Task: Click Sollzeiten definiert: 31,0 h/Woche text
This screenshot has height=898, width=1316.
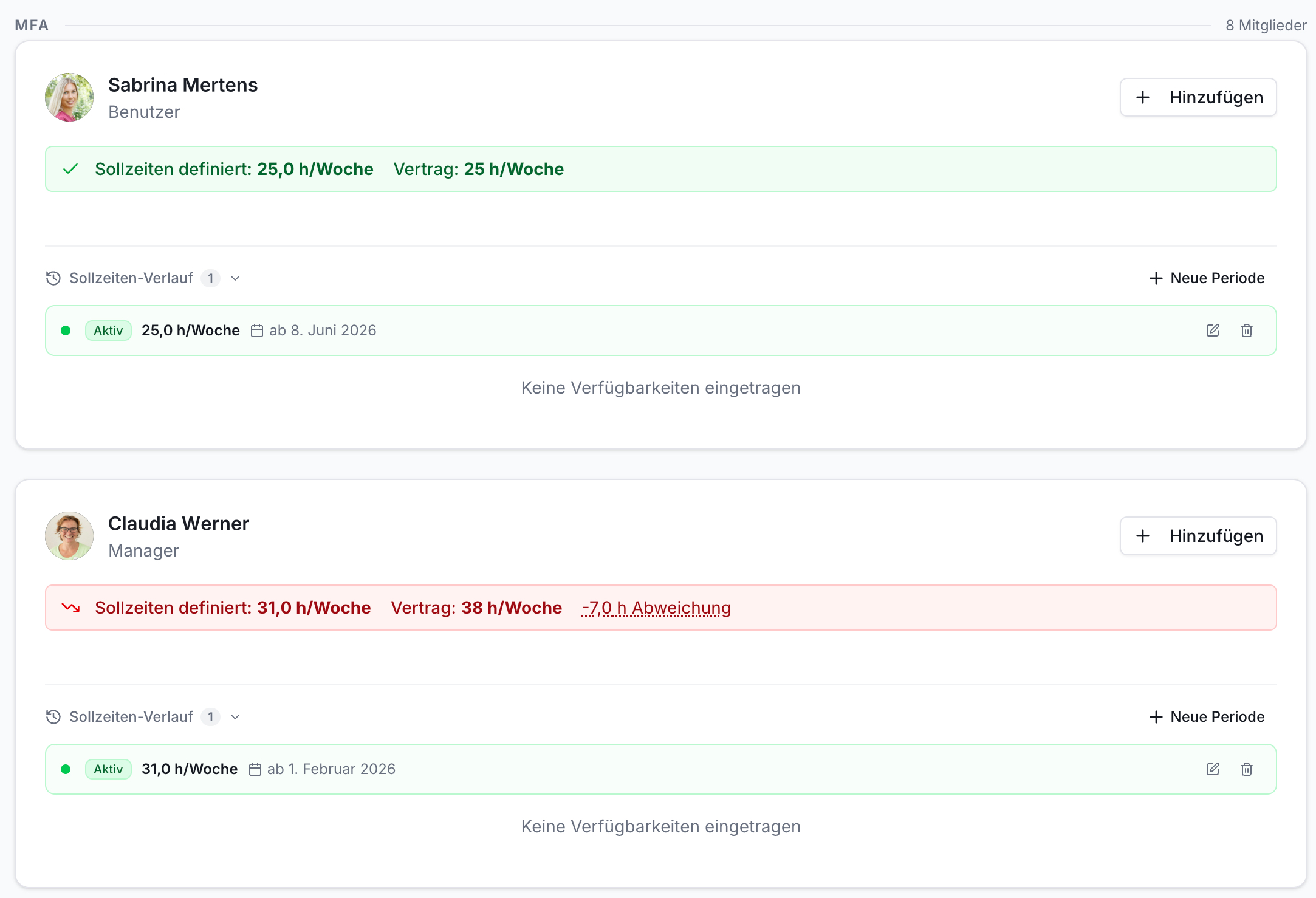Action: pyautogui.click(x=233, y=608)
